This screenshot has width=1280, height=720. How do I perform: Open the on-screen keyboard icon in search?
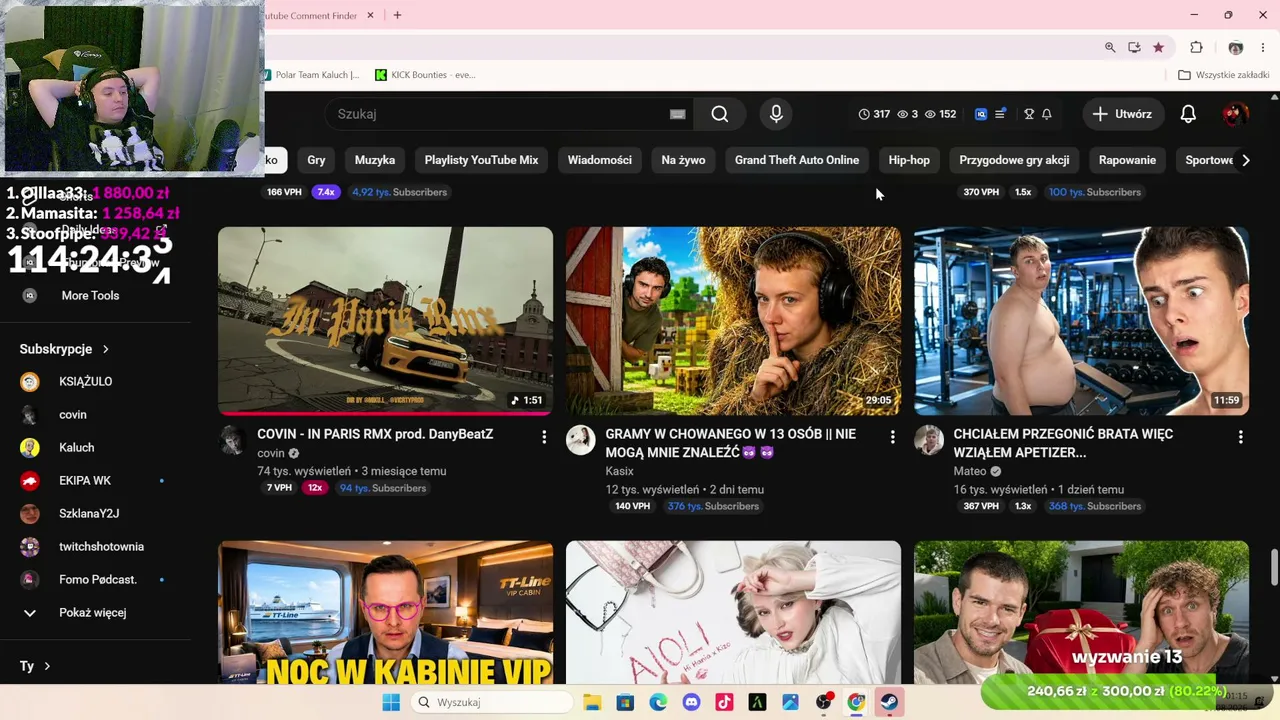677,114
